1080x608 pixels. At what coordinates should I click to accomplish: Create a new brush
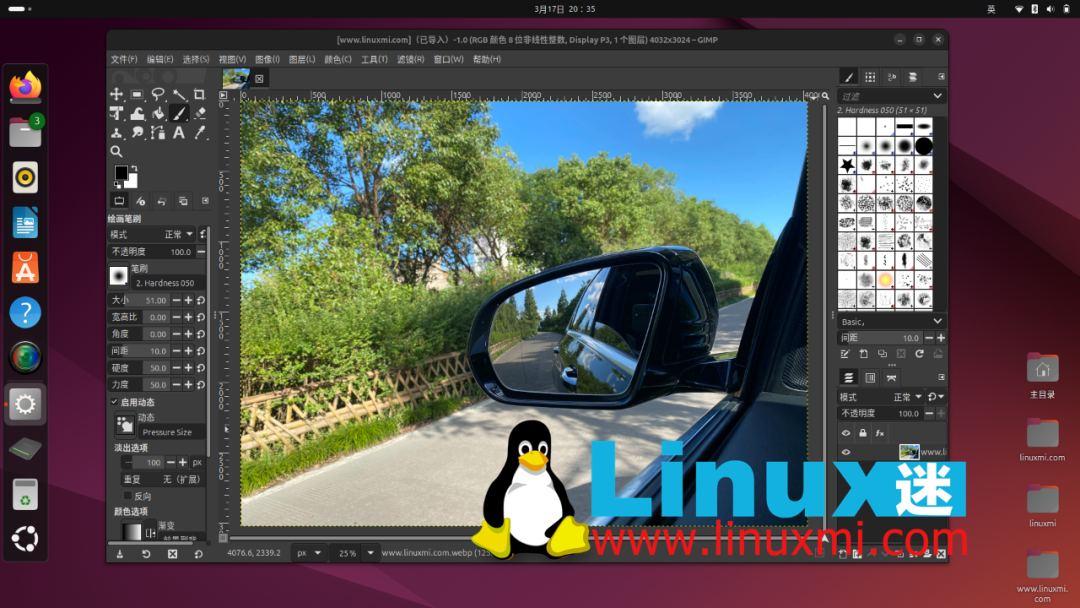864,354
